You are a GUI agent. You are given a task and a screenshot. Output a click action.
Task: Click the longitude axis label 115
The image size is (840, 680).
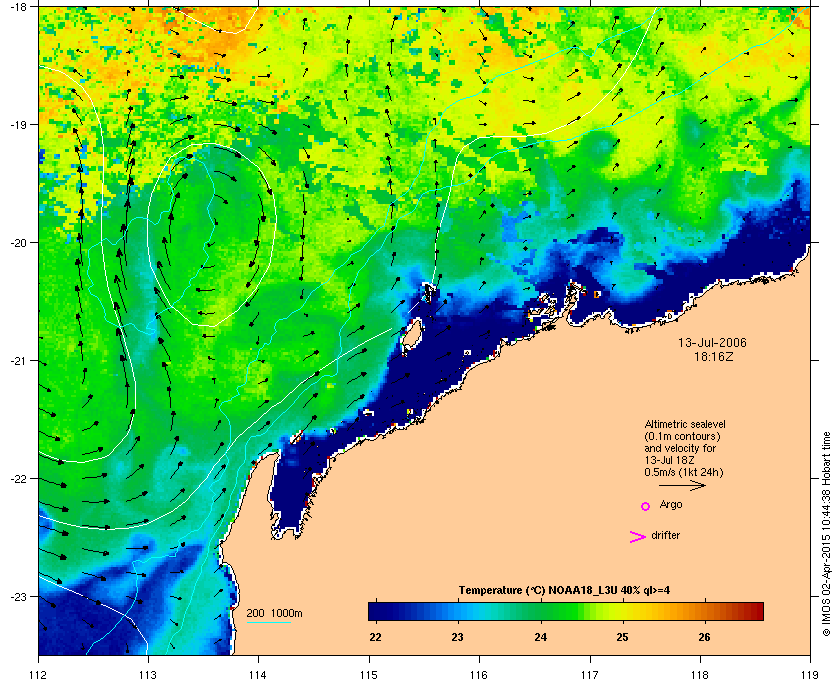point(369,674)
